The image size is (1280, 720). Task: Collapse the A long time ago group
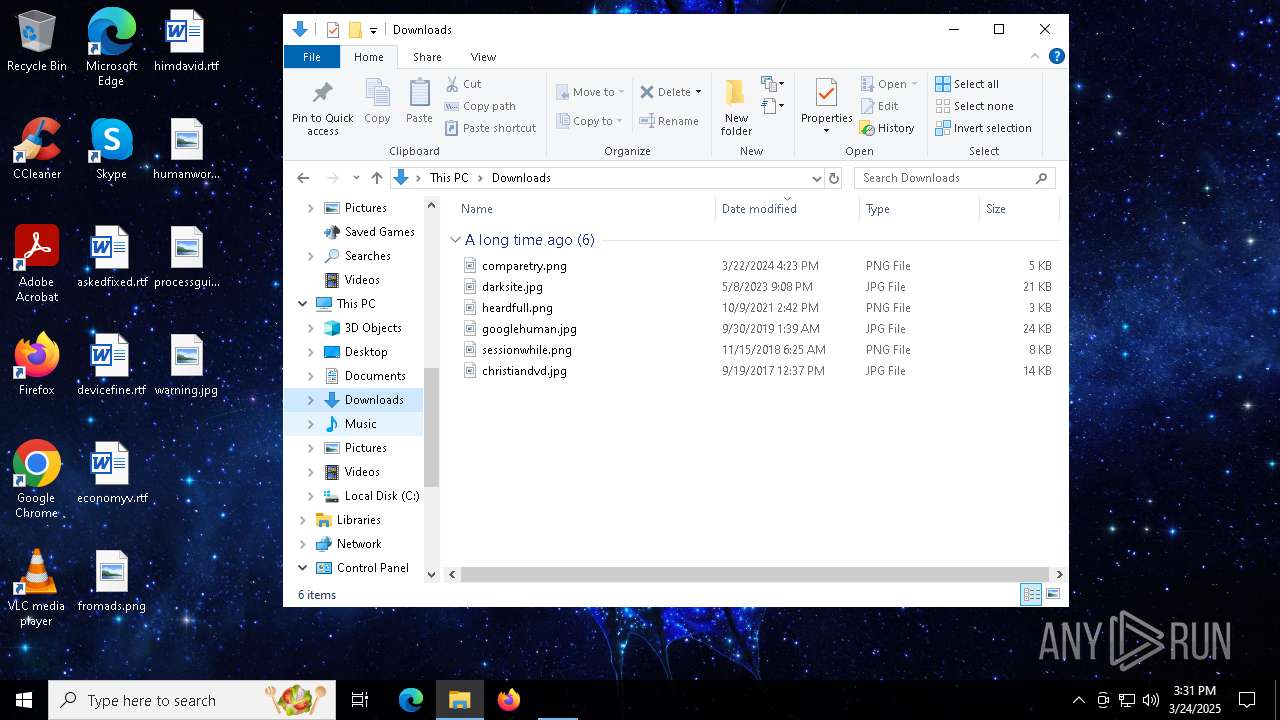pos(455,240)
